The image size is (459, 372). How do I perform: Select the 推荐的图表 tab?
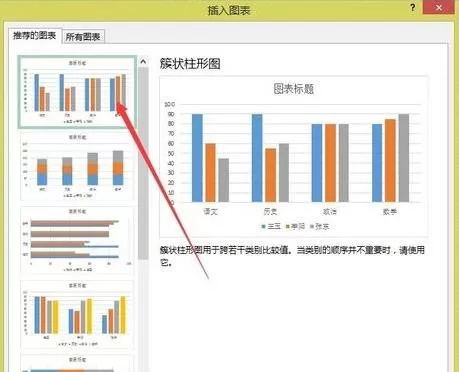[35, 36]
